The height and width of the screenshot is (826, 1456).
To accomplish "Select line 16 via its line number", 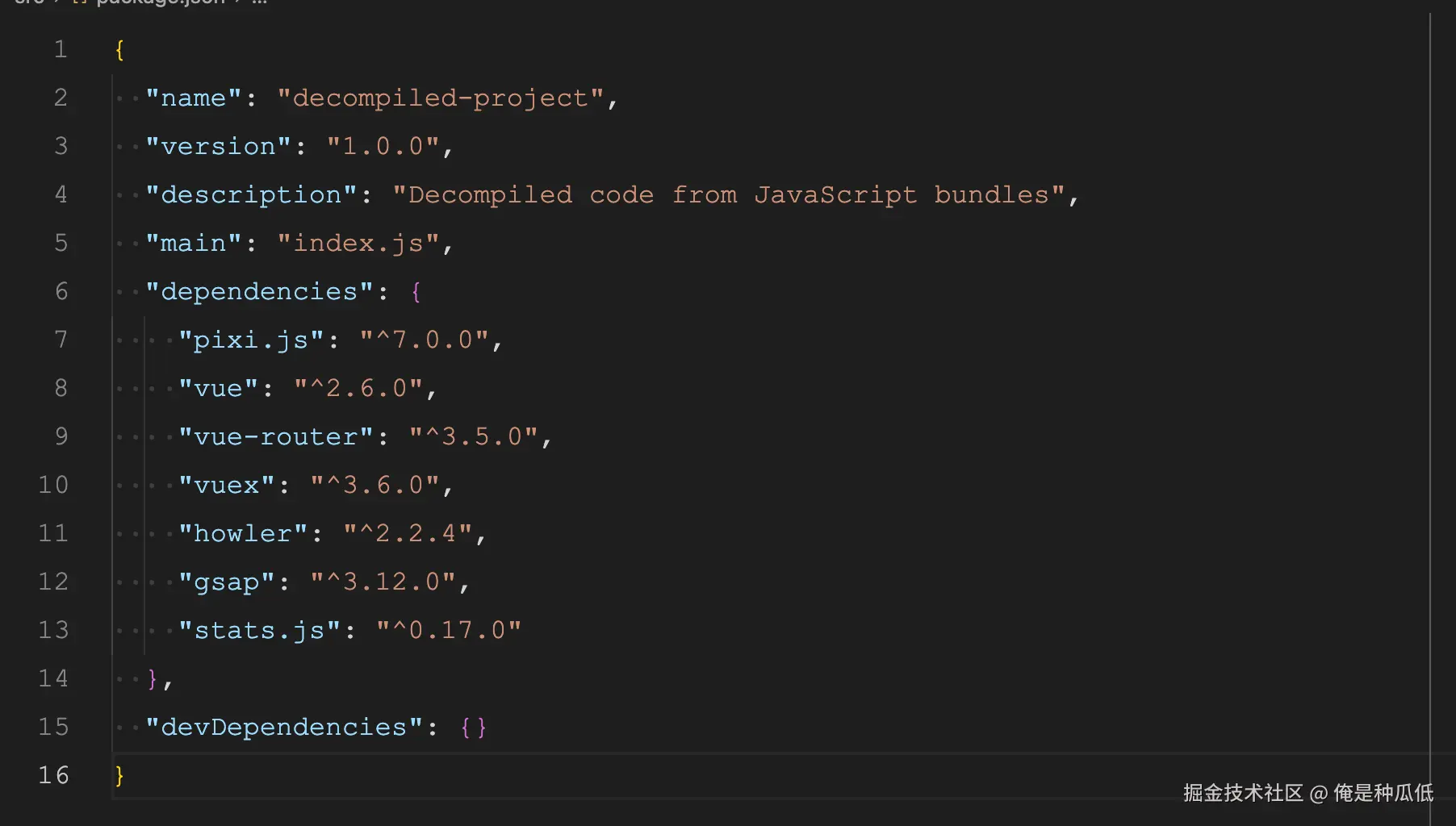I will [53, 776].
